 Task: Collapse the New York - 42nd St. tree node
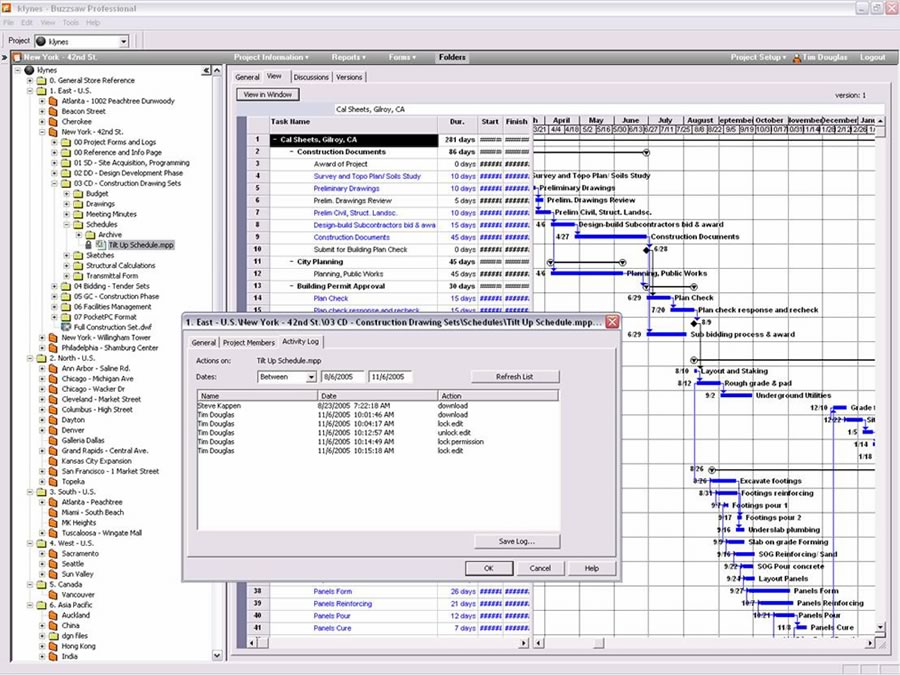42,132
